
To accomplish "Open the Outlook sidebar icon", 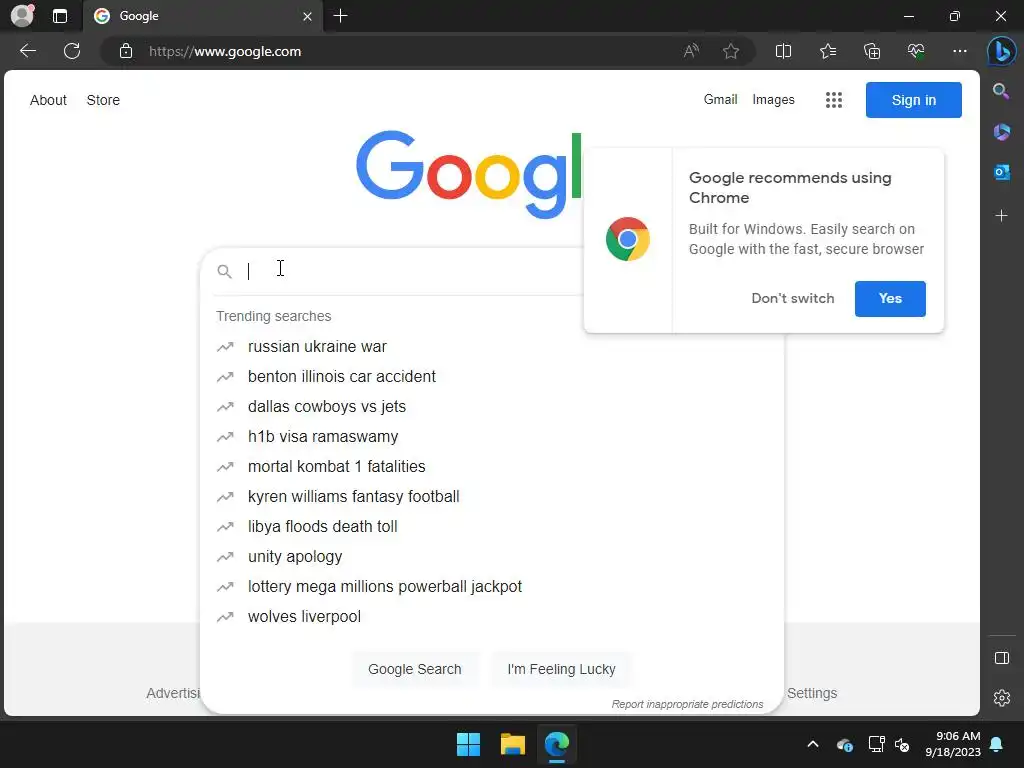I will coord(1001,172).
